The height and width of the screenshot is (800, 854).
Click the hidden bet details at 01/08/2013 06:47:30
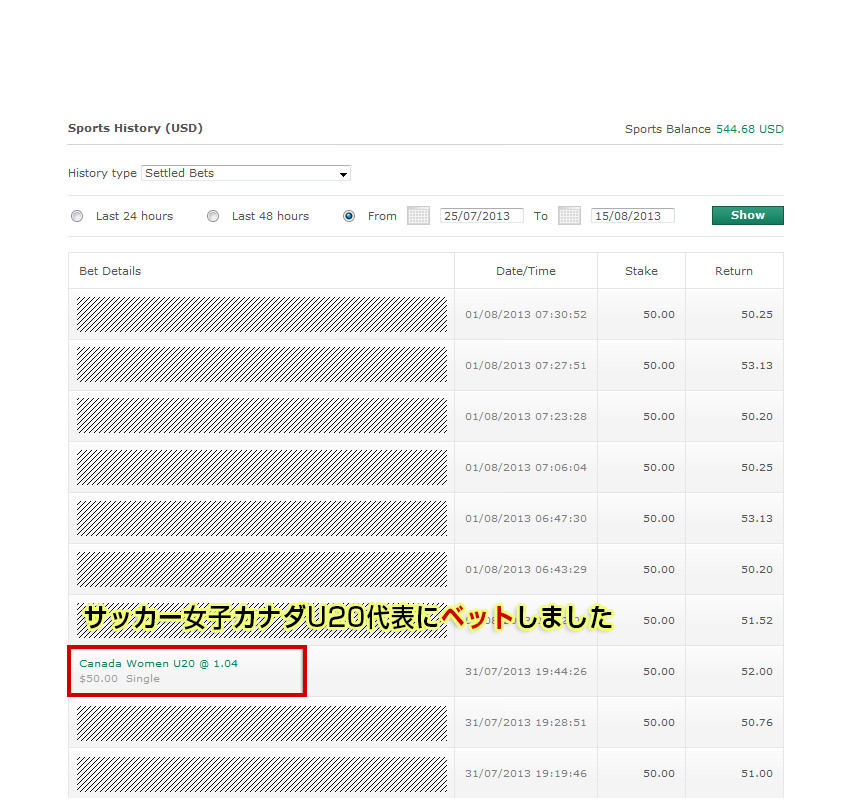[x=262, y=518]
